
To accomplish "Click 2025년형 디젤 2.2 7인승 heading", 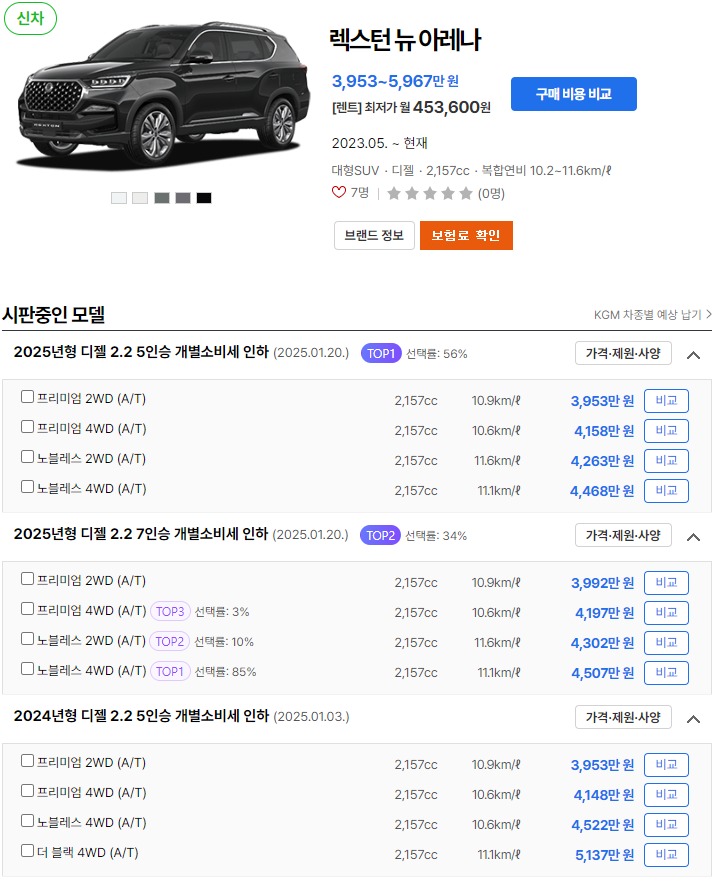I will point(141,534).
